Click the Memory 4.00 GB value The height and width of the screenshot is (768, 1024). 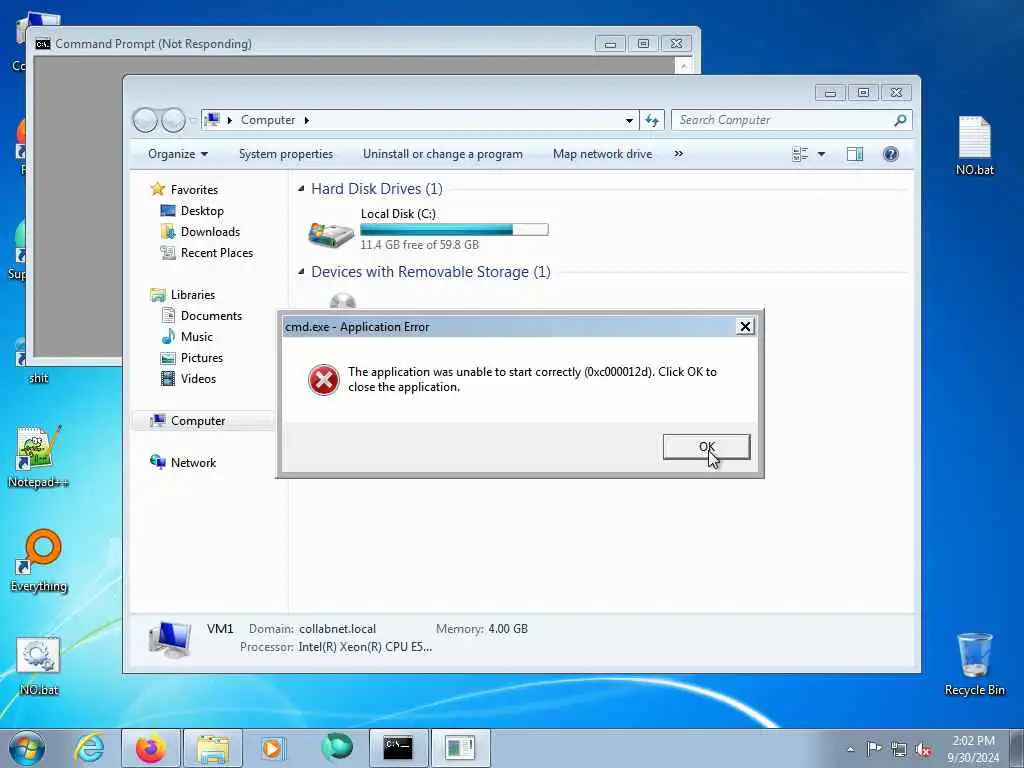(x=508, y=629)
